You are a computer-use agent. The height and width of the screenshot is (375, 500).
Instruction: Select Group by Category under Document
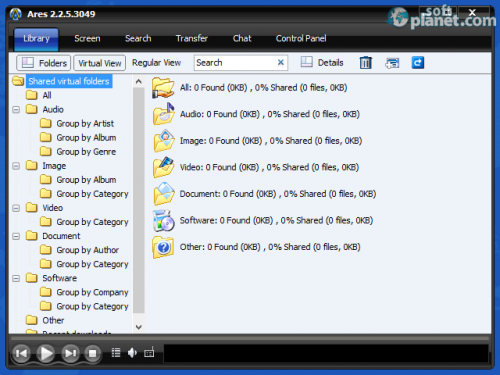tap(92, 264)
